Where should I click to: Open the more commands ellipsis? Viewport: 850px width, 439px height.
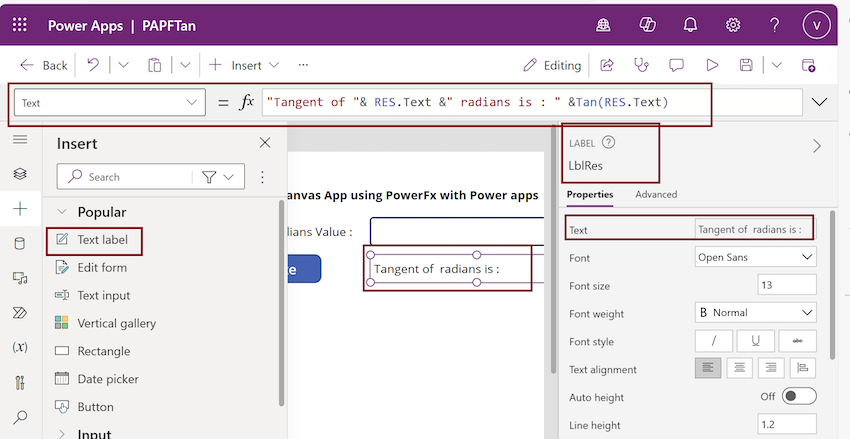click(303, 65)
